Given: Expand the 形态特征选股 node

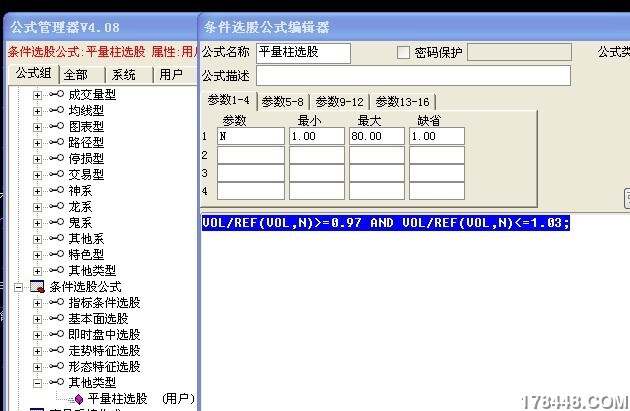Looking at the screenshot, I should tap(37, 367).
